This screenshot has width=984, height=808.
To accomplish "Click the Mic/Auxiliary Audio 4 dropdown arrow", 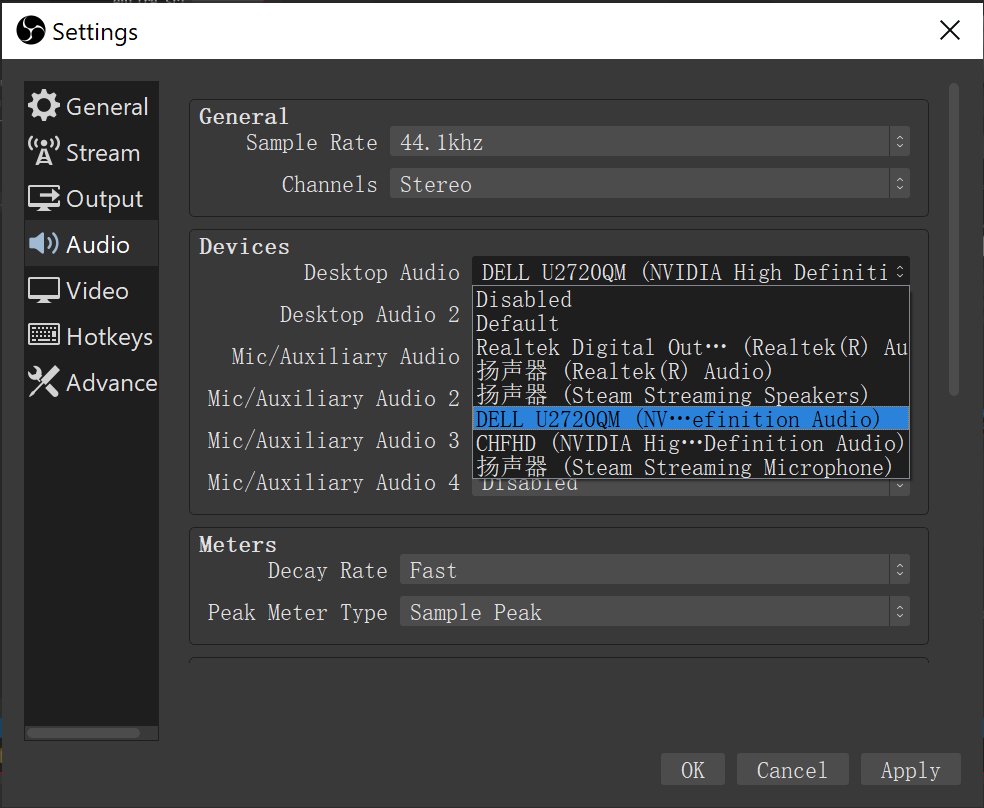I will 899,486.
